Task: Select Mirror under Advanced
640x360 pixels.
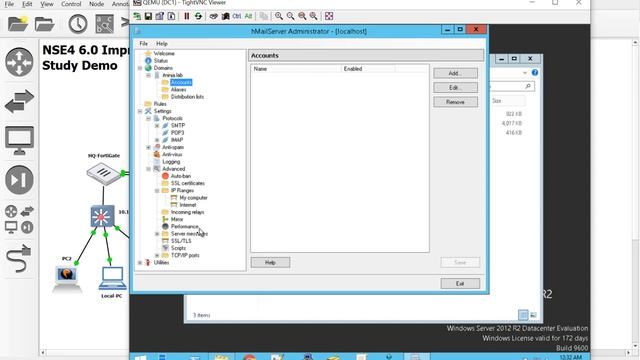Action: [x=177, y=219]
